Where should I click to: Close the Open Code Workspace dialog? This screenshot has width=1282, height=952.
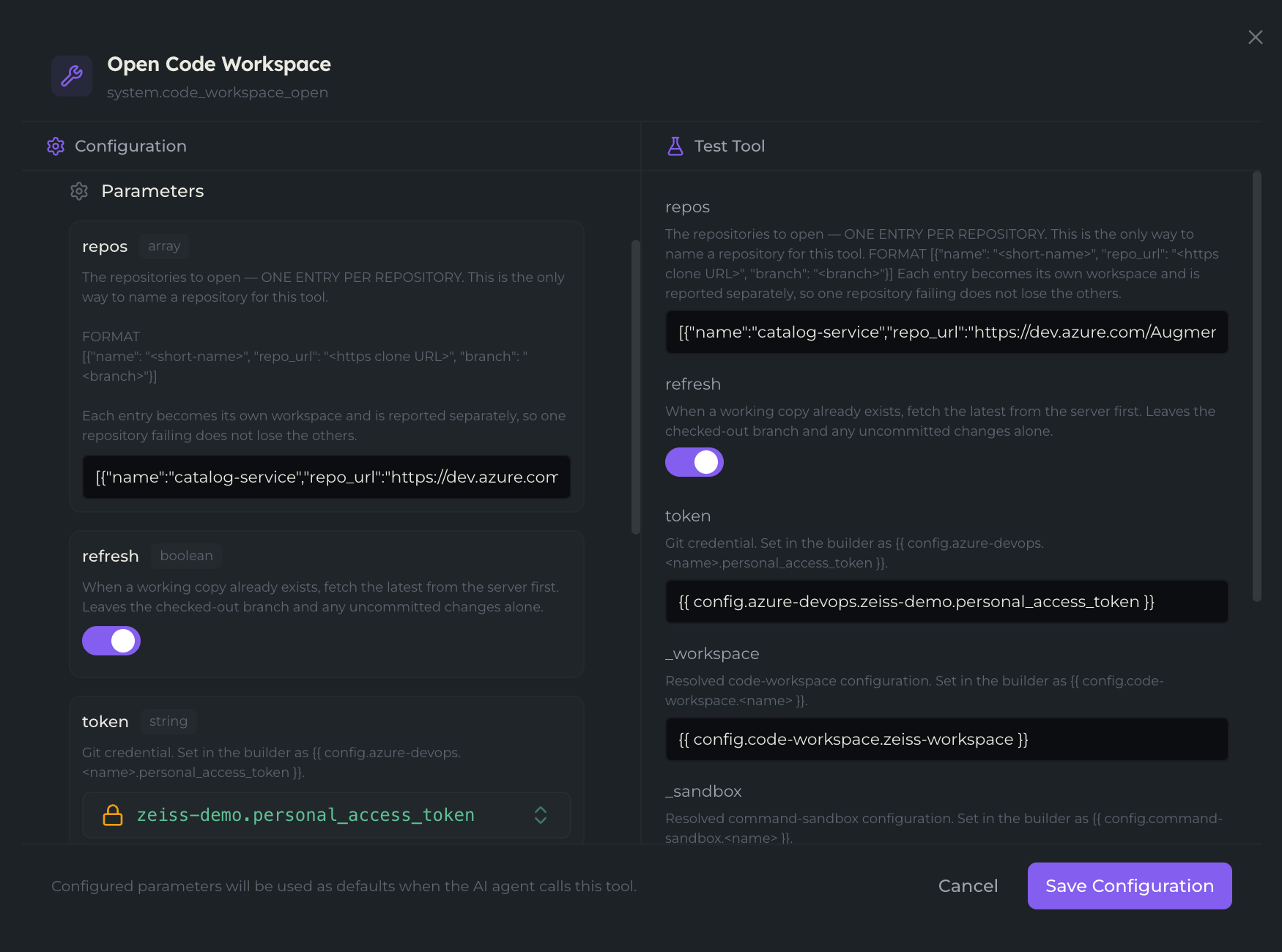coord(1256,37)
